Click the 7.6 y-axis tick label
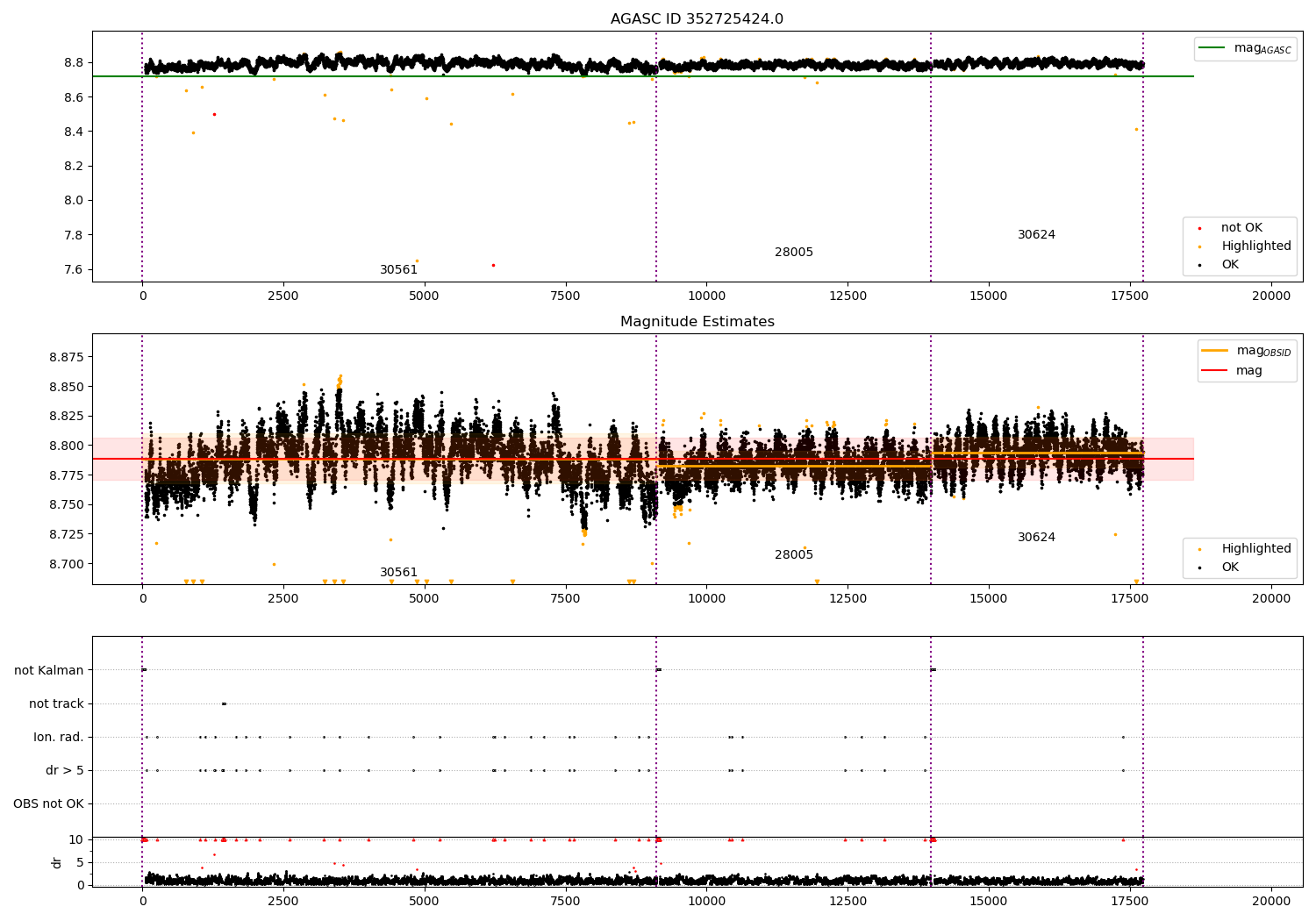 click(74, 270)
